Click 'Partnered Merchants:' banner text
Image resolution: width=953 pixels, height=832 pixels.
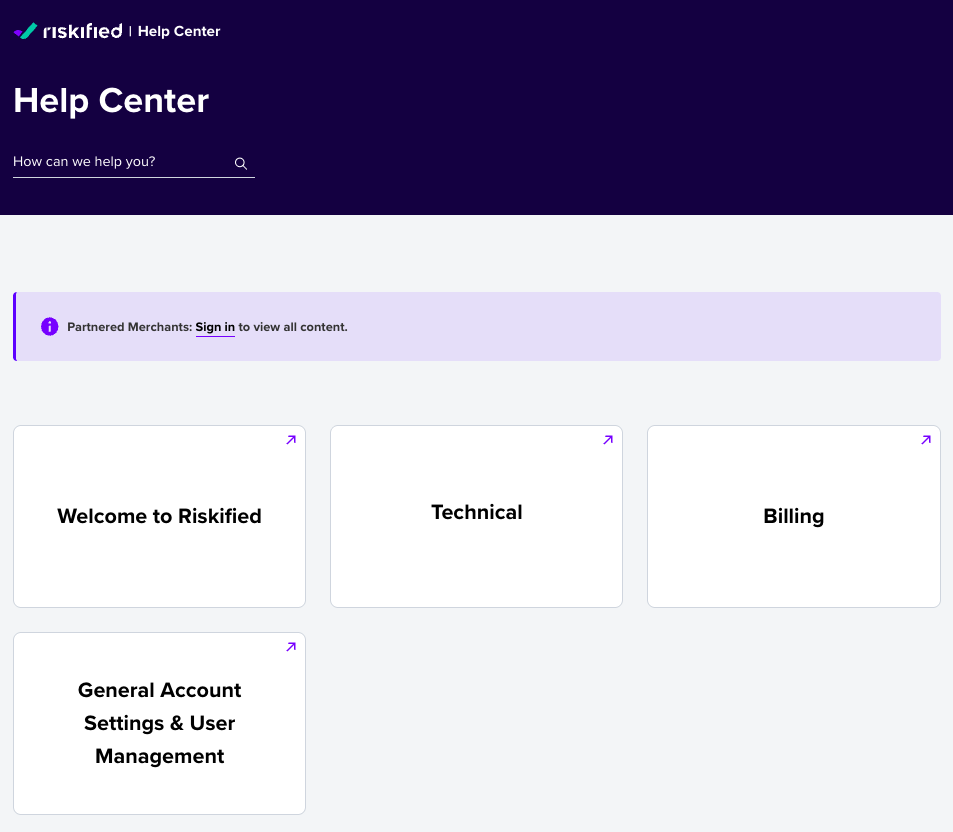point(129,327)
